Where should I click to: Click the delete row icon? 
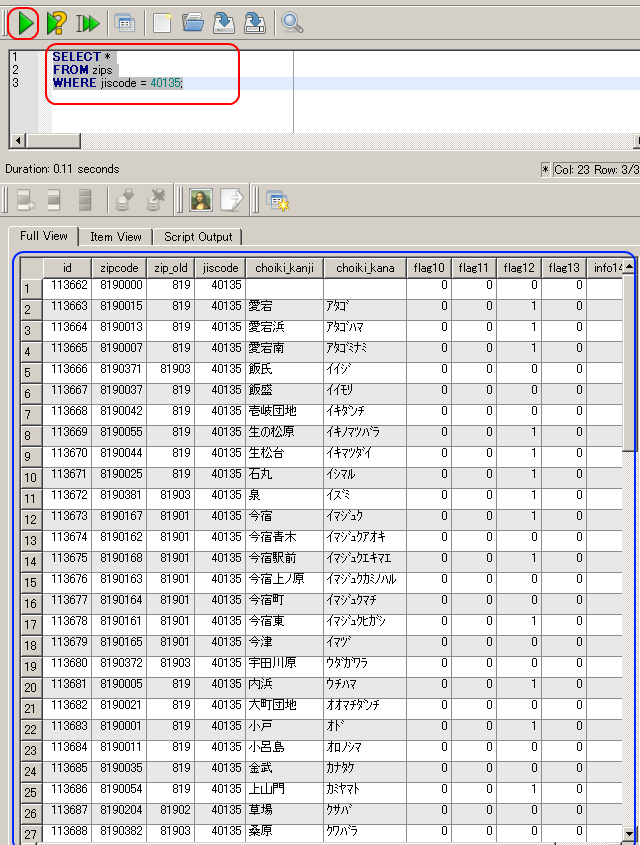[x=85, y=200]
